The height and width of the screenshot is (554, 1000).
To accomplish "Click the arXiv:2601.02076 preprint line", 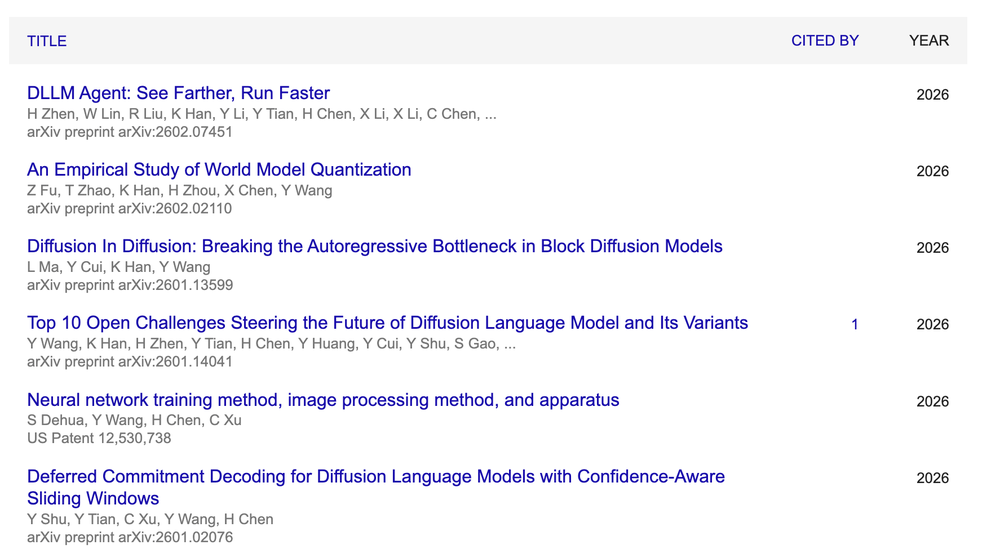I will (x=130, y=538).
